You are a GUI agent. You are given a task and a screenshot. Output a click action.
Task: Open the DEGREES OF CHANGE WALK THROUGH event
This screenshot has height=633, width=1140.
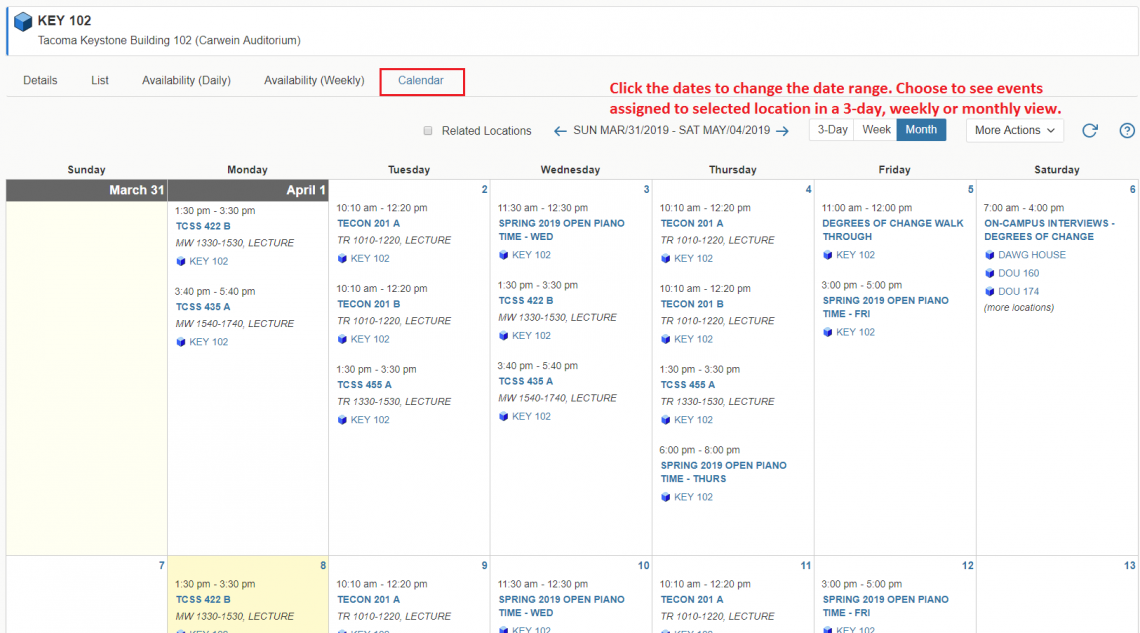892,230
